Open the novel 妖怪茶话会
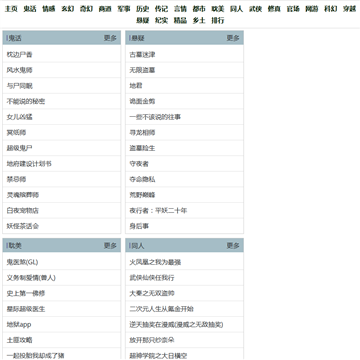This screenshot has width=360, height=360. (x=23, y=226)
